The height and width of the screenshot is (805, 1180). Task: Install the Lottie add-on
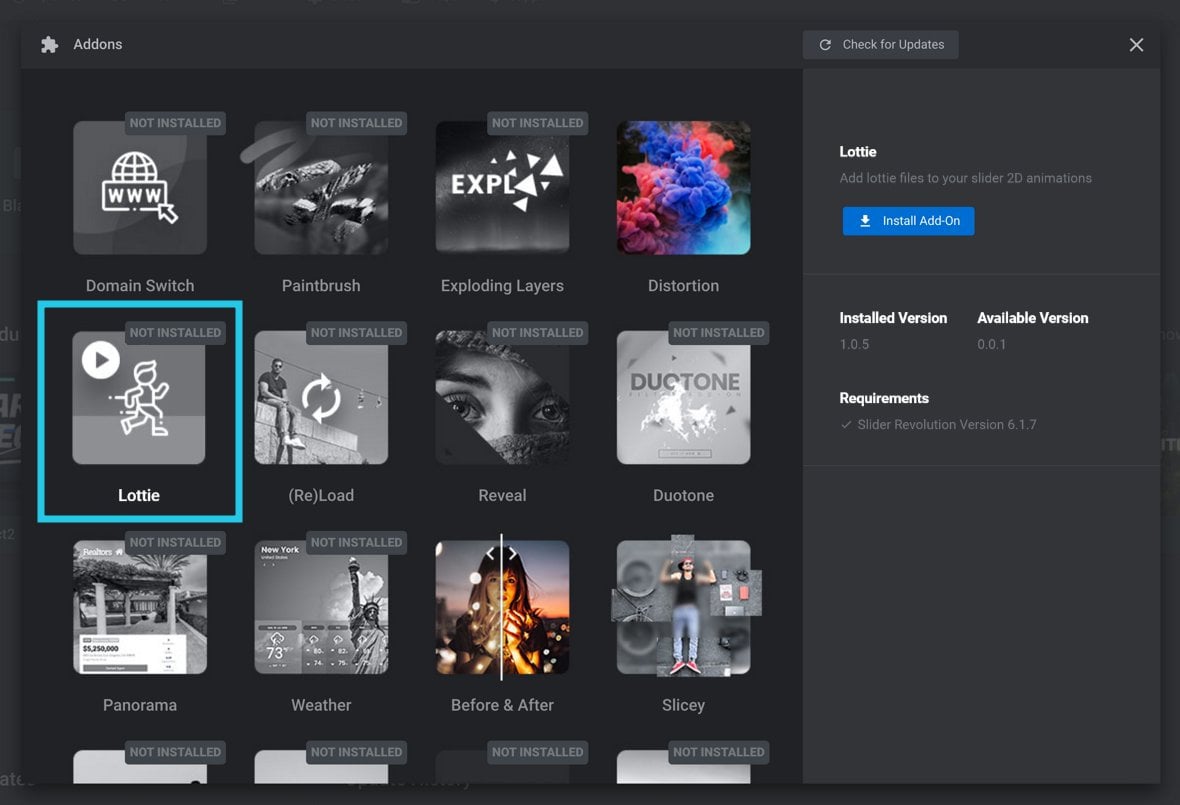click(908, 221)
